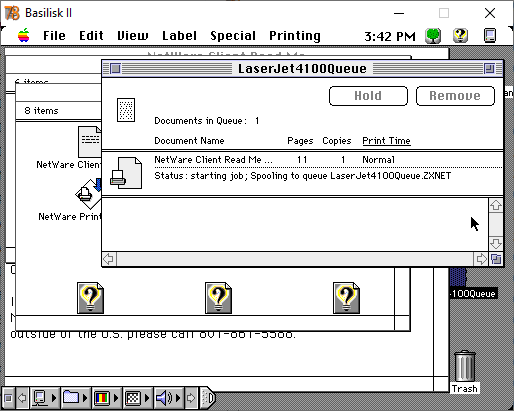Expand the computer module arrow in Control Strip
The image size is (514, 411).
point(54,398)
